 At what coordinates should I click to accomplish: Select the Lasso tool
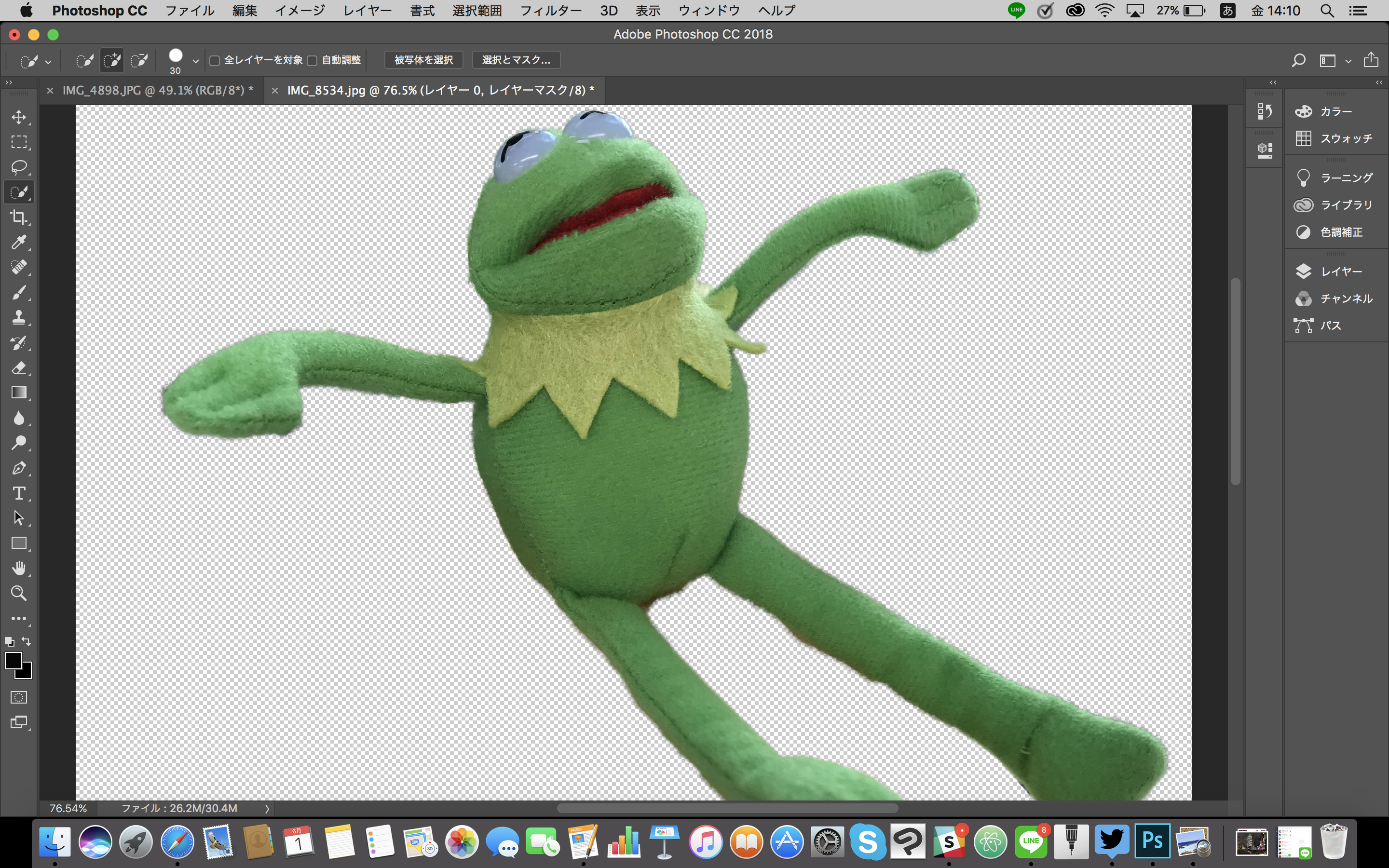point(19,167)
